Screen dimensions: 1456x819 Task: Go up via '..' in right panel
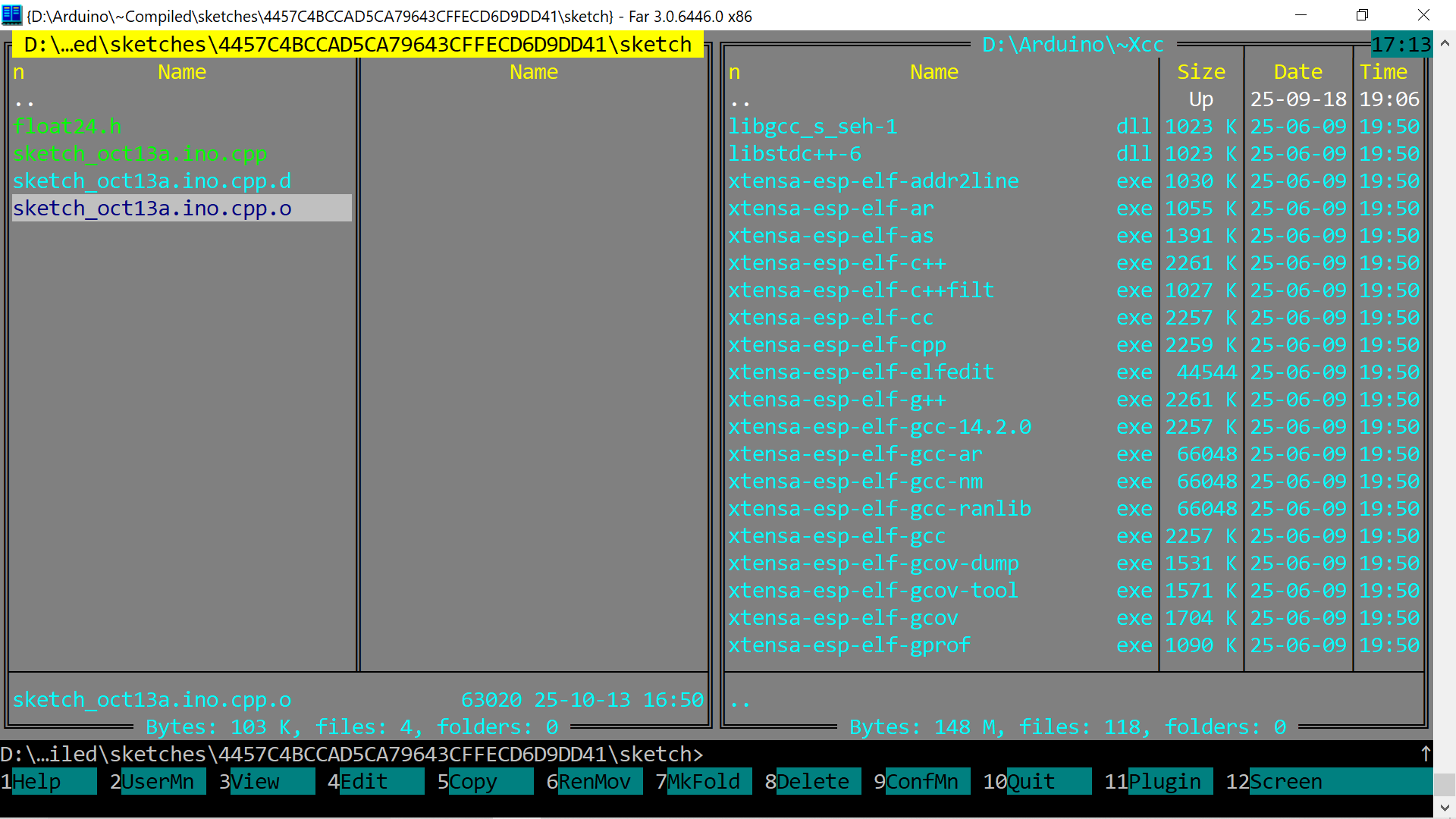coord(740,99)
